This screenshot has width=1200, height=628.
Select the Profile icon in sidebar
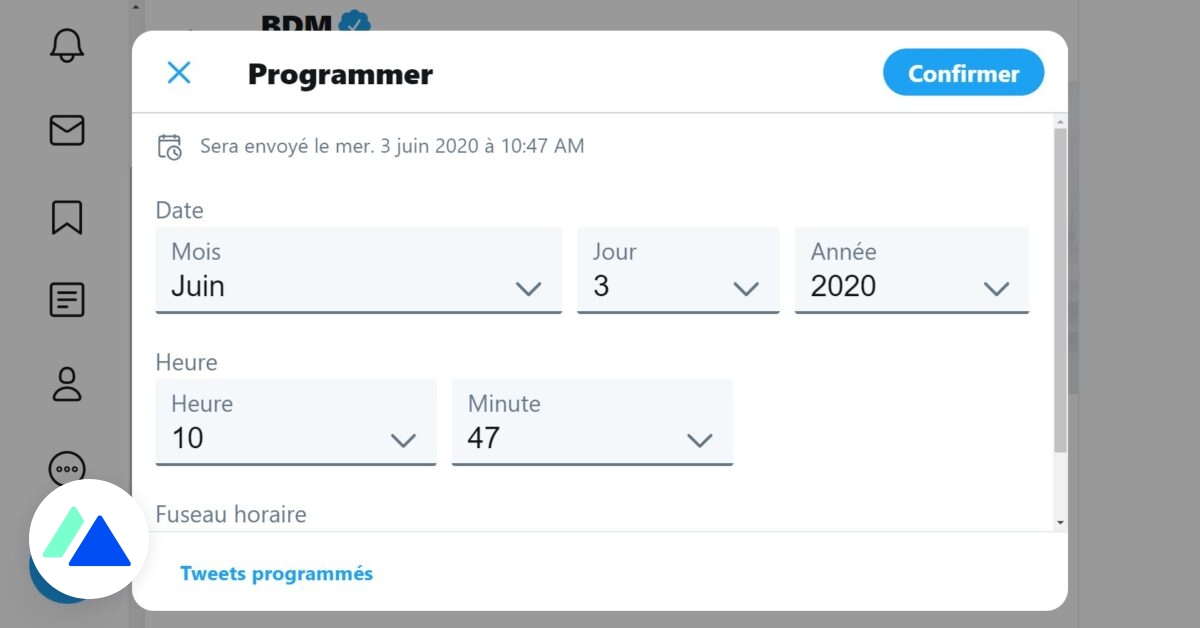point(66,384)
